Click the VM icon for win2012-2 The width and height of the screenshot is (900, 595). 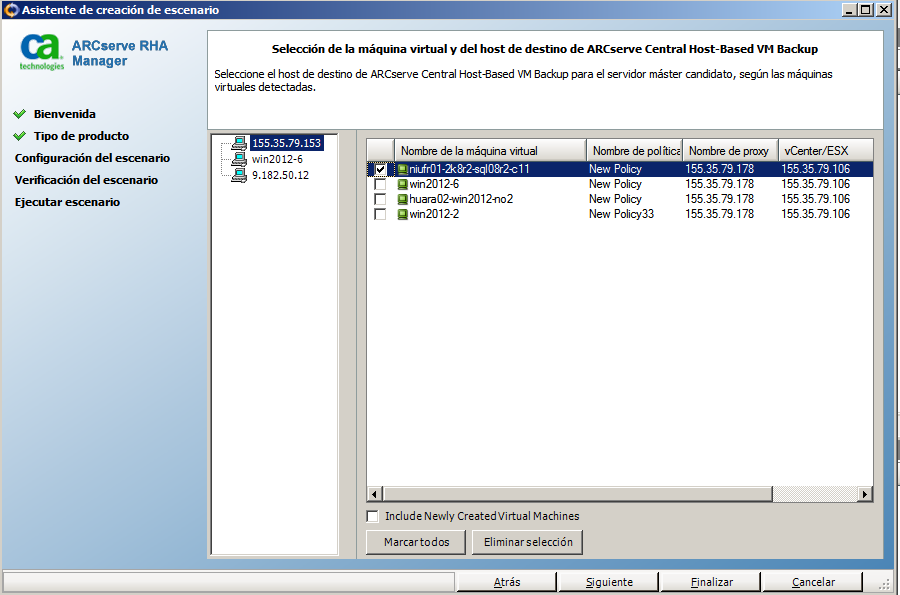pyautogui.click(x=403, y=214)
